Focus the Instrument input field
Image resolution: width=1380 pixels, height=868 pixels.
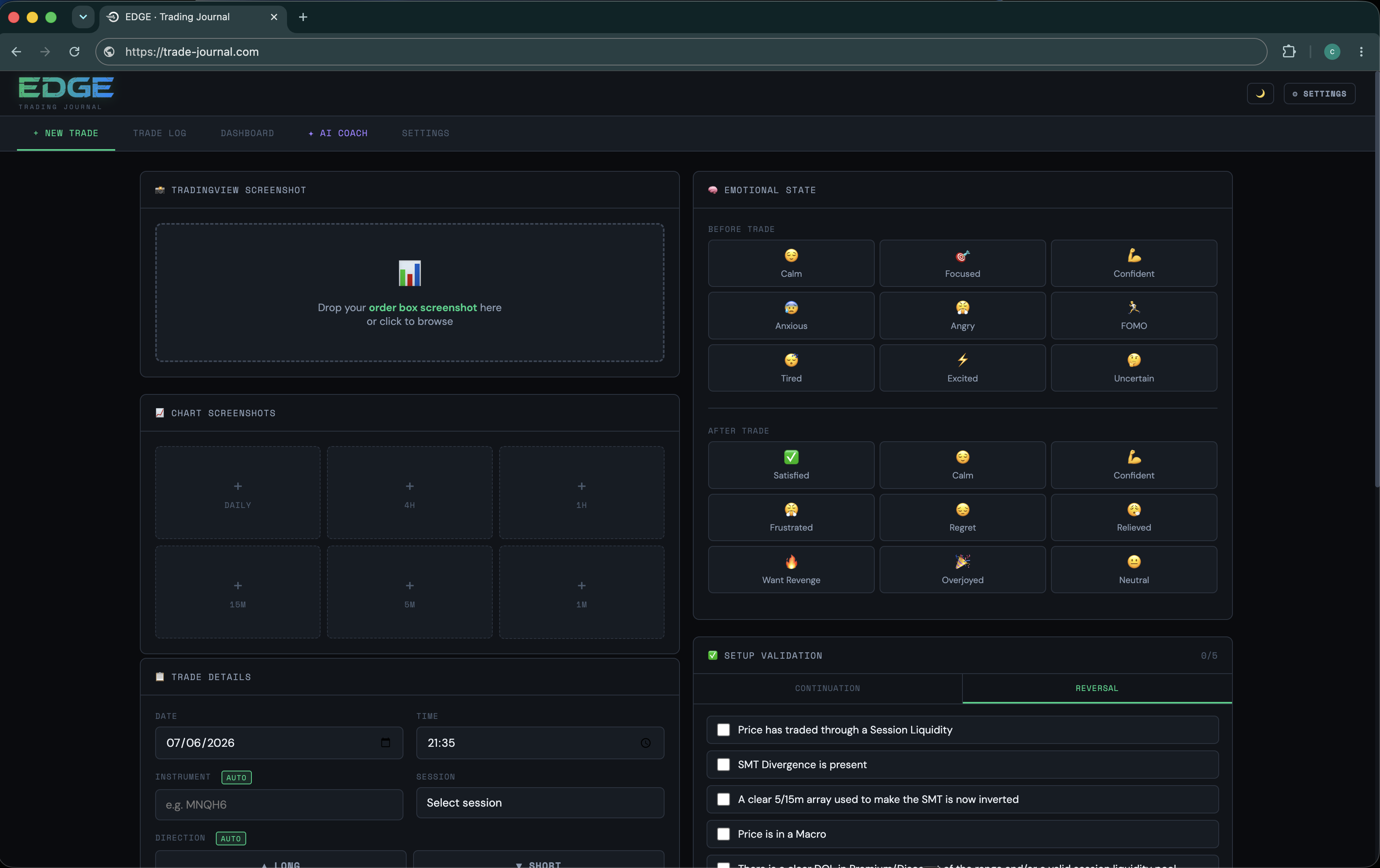coord(279,805)
